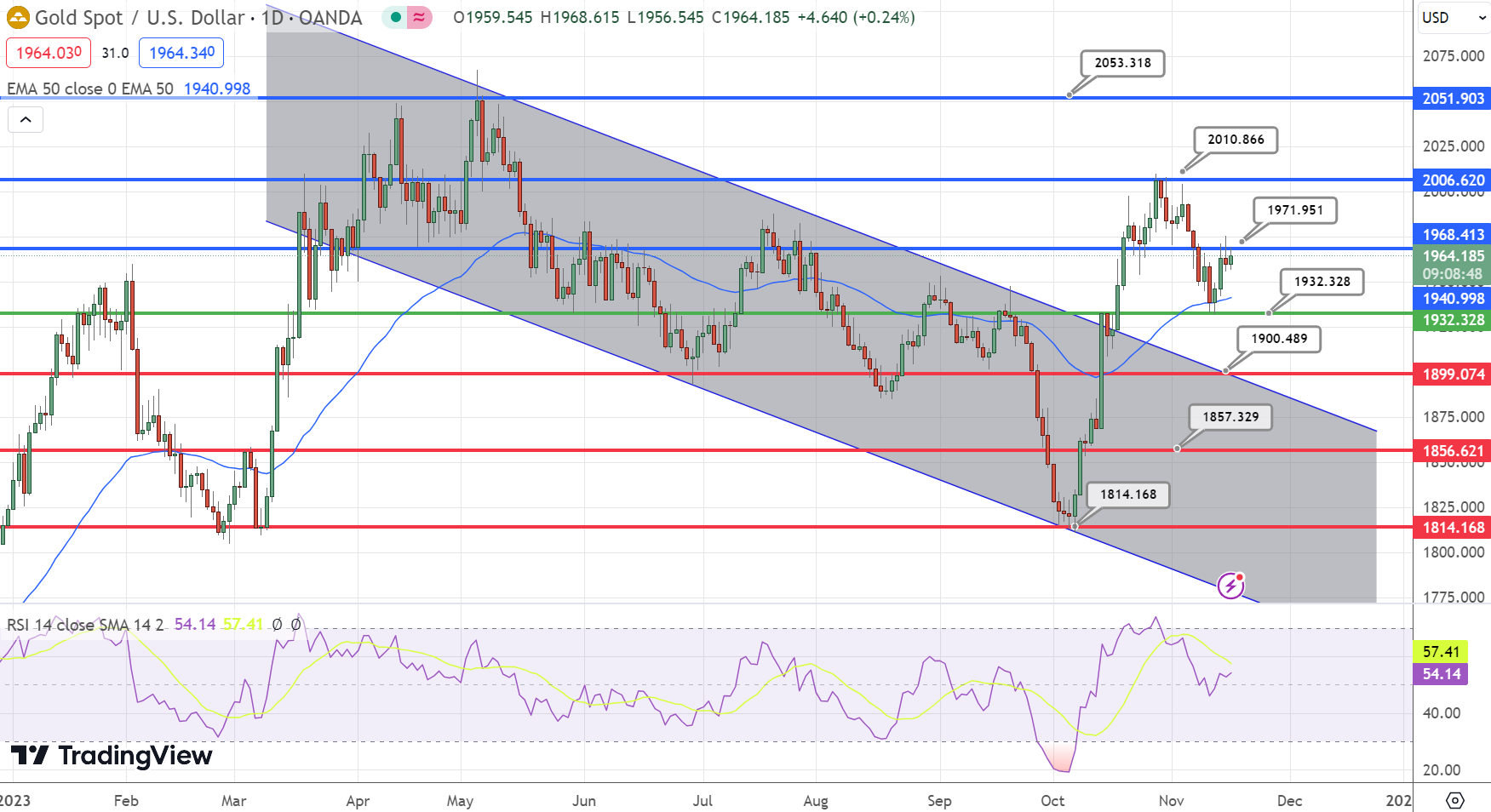Image resolution: width=1491 pixels, height=812 pixels.
Task: Click the 1D timeframe label in title
Action: coord(272,17)
